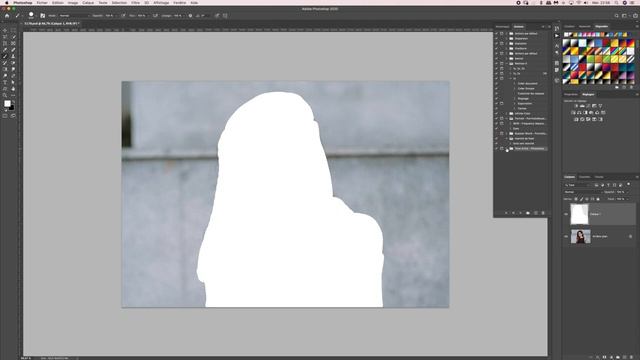
Task: Select the open document tab
Action: pyautogui.click(x=52, y=24)
